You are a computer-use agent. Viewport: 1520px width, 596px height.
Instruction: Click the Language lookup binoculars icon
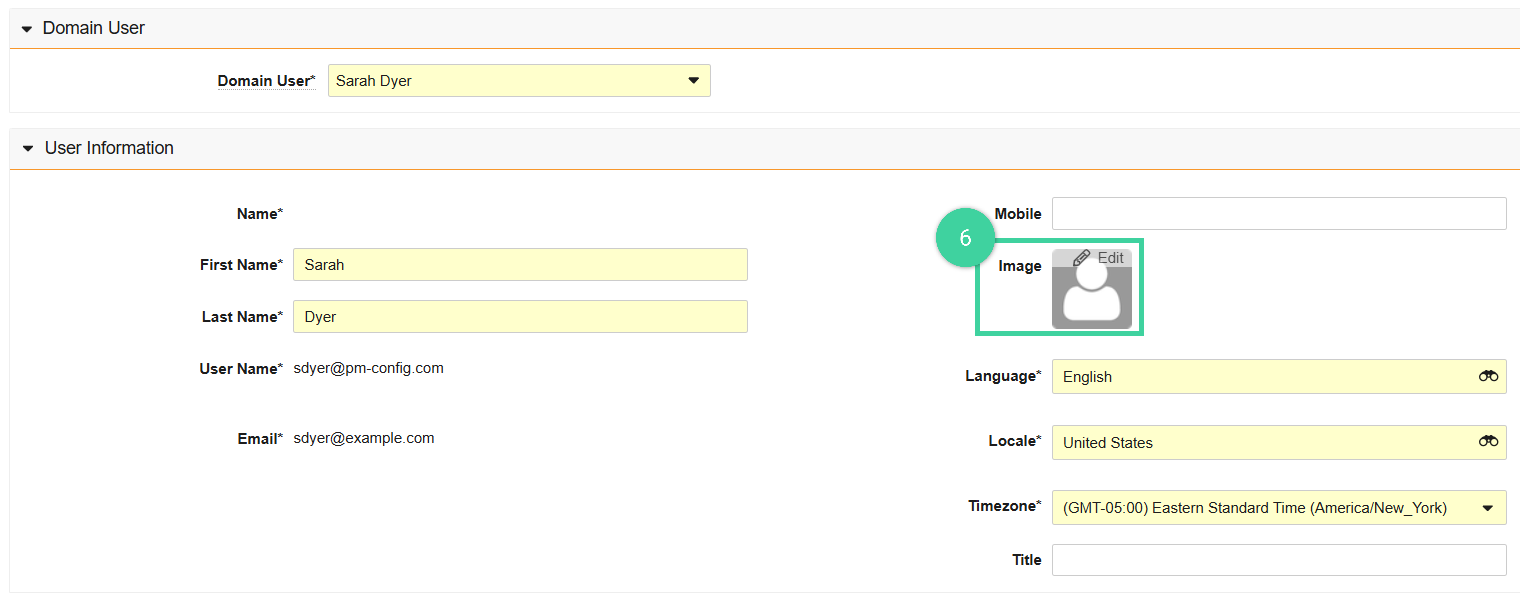coord(1489,376)
